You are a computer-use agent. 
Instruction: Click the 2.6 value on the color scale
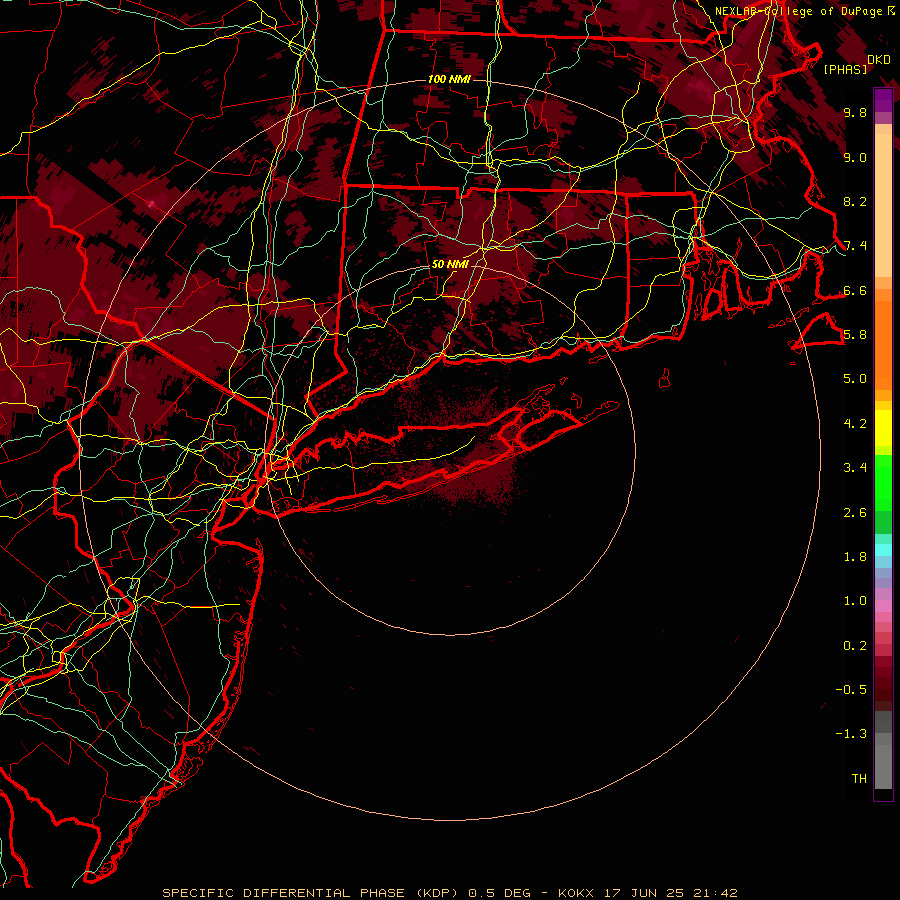[855, 512]
